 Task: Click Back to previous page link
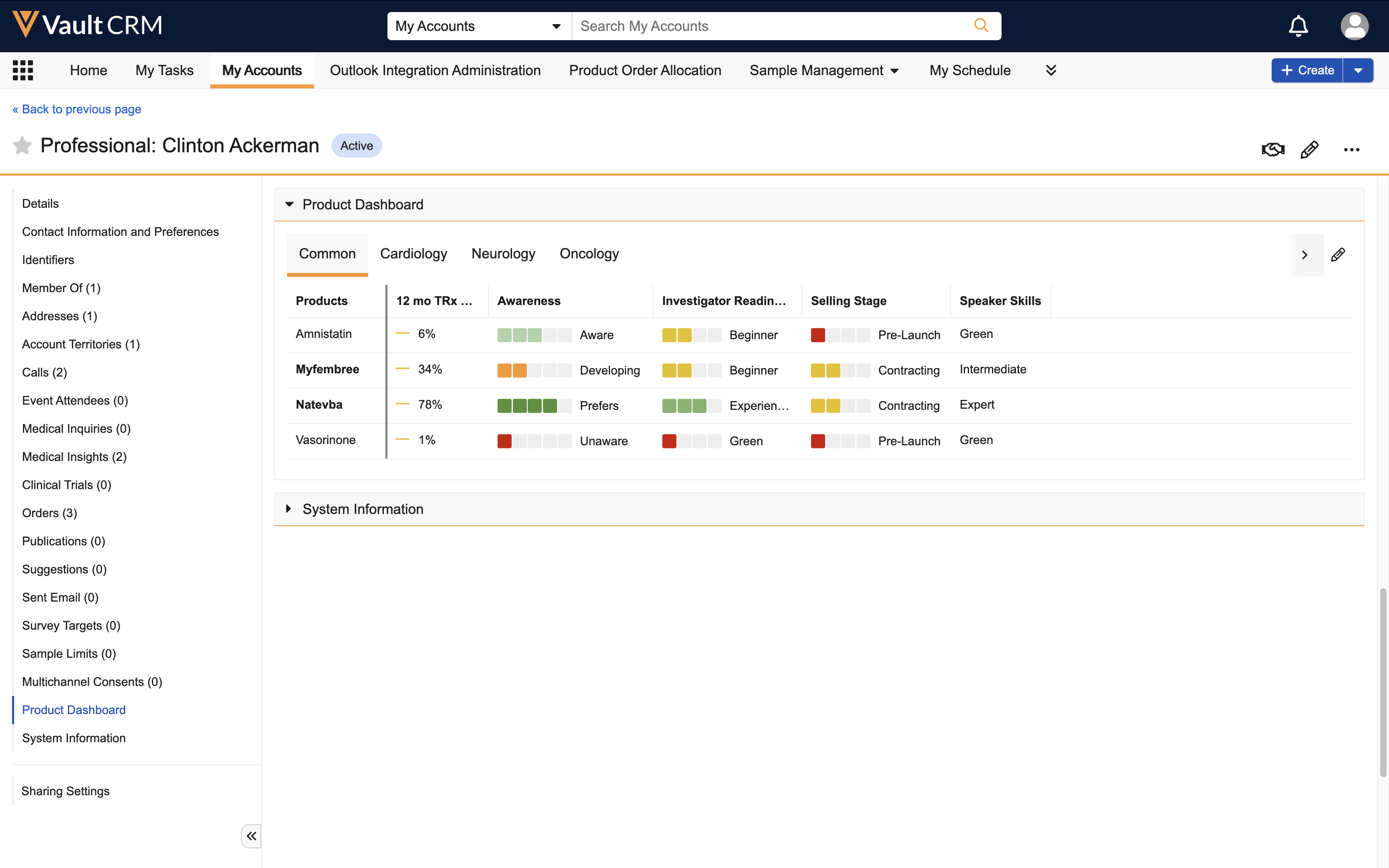click(77, 109)
